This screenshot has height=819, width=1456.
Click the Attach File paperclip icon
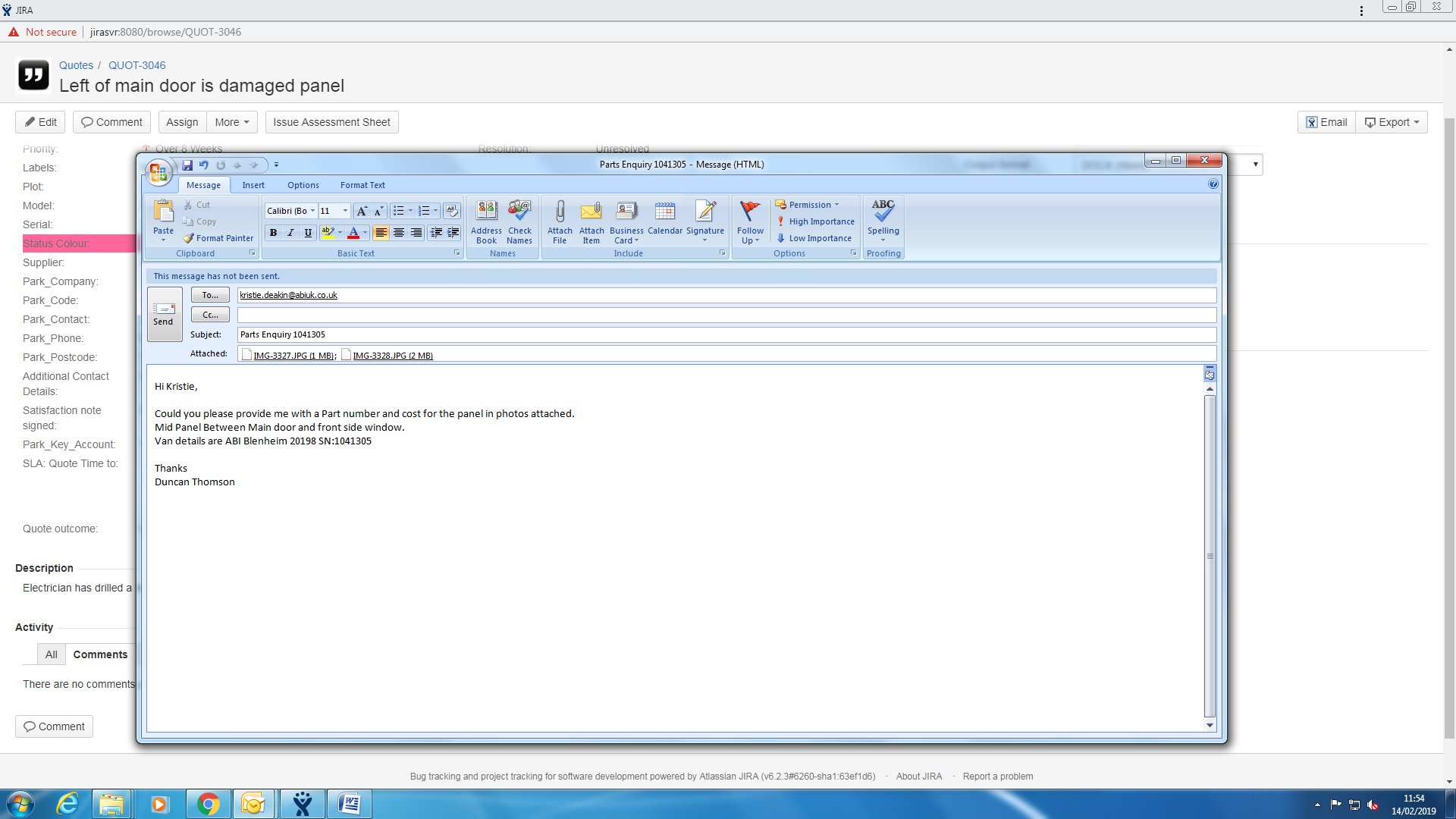pyautogui.click(x=560, y=212)
